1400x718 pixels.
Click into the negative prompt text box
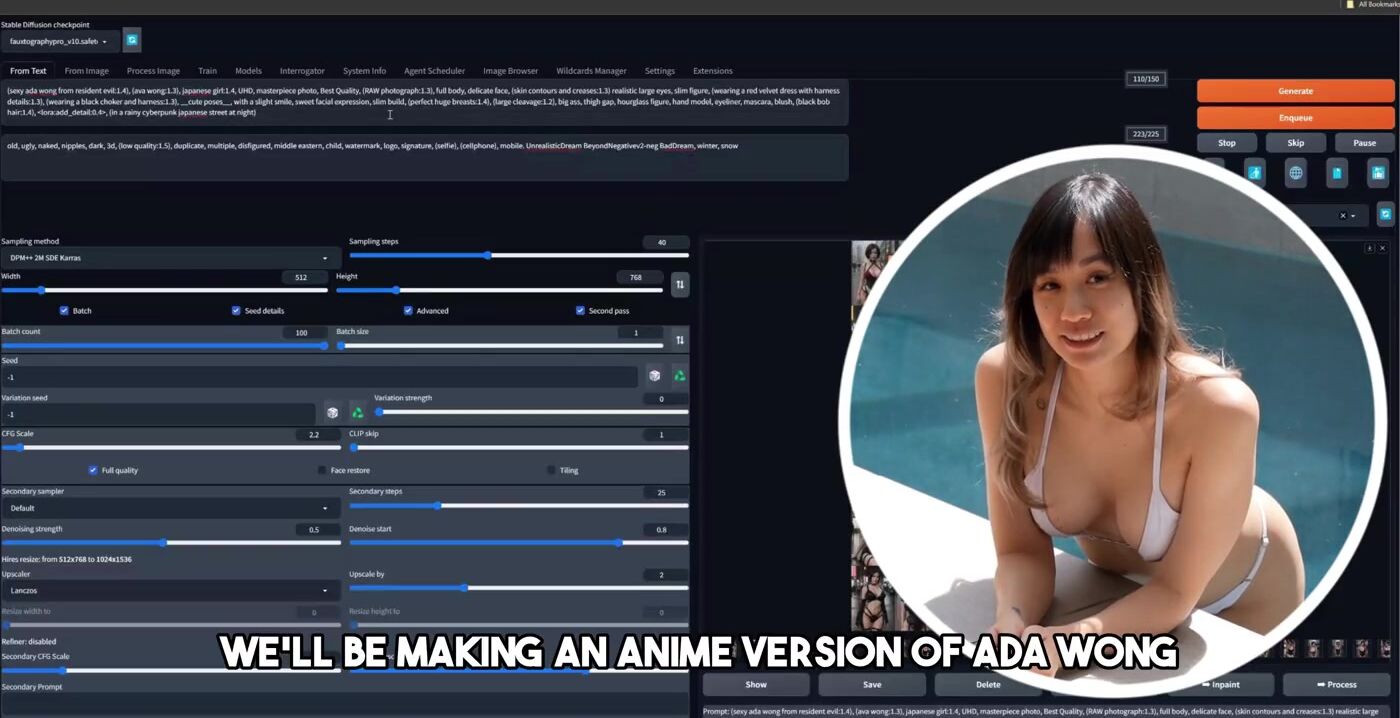424,158
